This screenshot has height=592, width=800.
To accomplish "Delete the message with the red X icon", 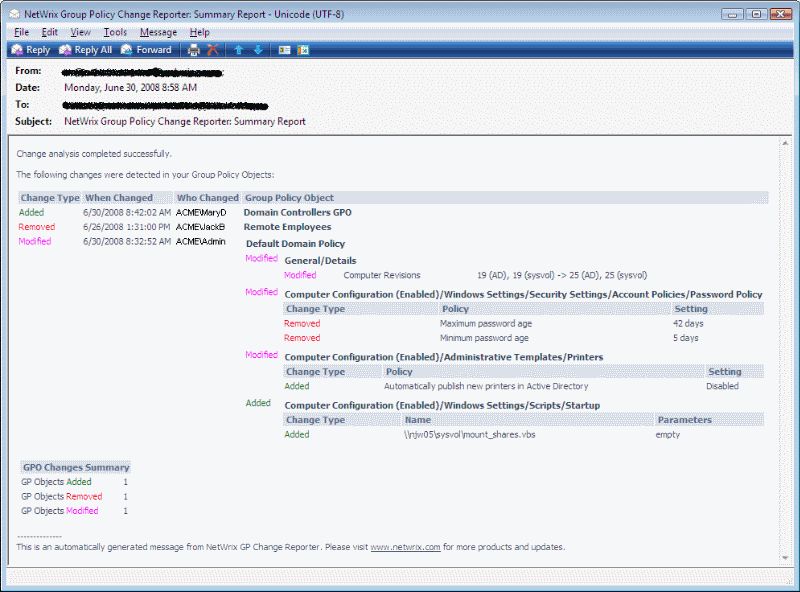I will point(213,50).
